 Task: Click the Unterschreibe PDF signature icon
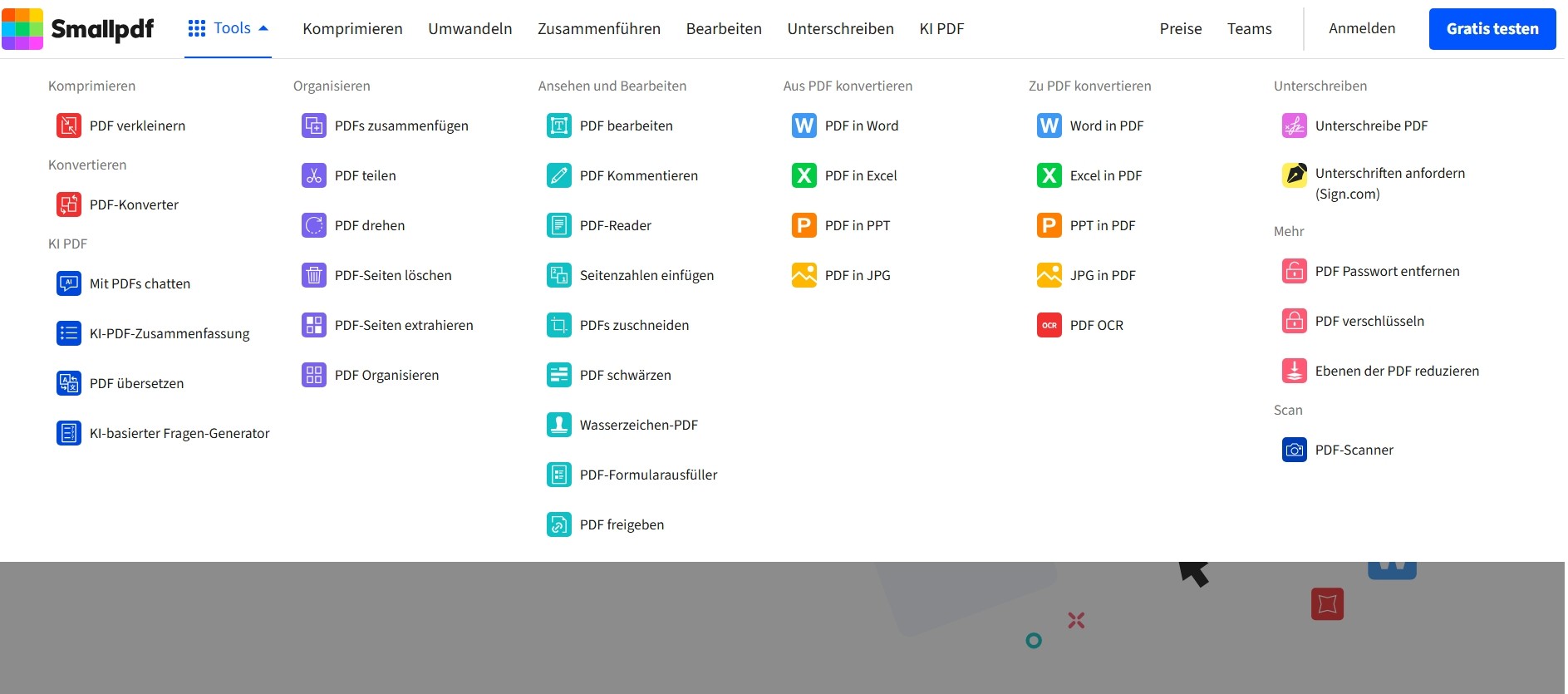click(x=1294, y=126)
